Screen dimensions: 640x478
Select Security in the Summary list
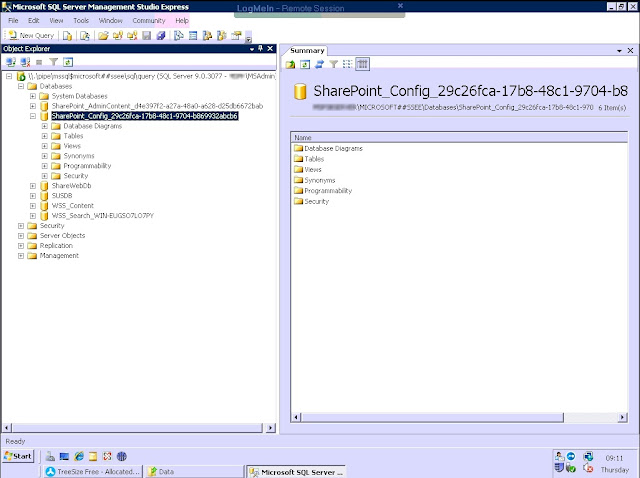click(x=316, y=201)
